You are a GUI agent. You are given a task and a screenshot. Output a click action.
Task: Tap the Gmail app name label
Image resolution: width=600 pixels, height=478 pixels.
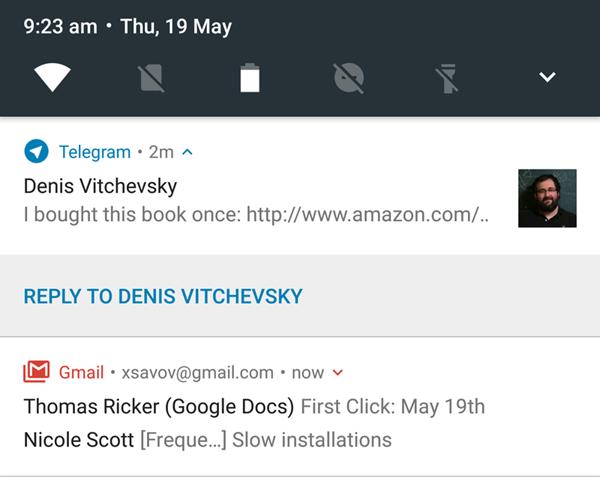click(81, 373)
